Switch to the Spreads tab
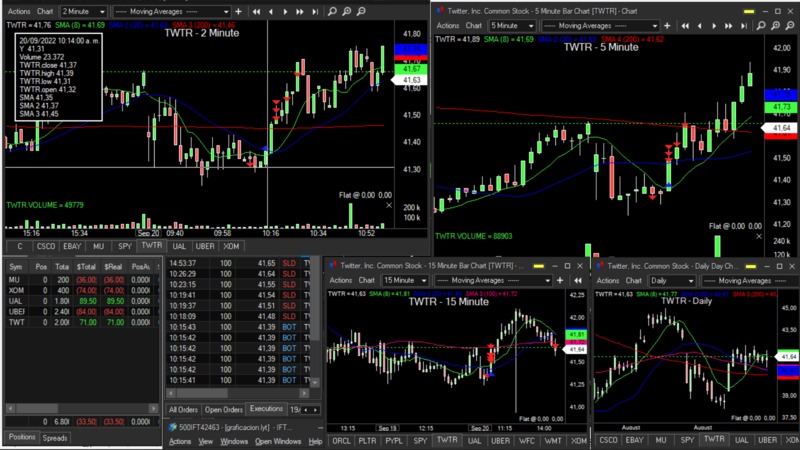 pos(55,438)
